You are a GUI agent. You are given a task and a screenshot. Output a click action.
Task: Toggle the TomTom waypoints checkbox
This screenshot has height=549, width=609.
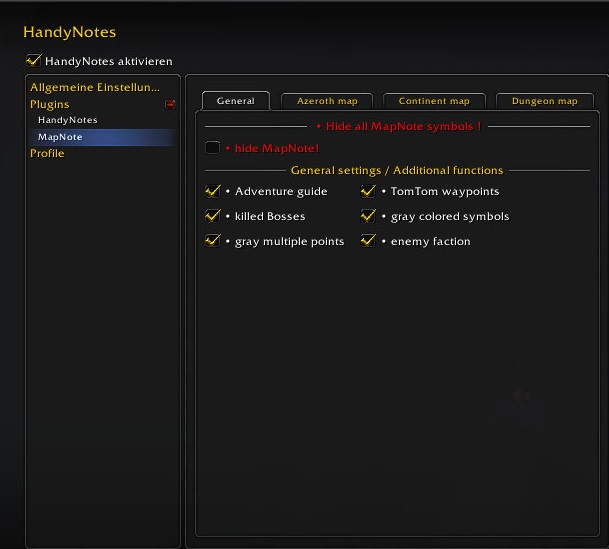pyautogui.click(x=368, y=191)
